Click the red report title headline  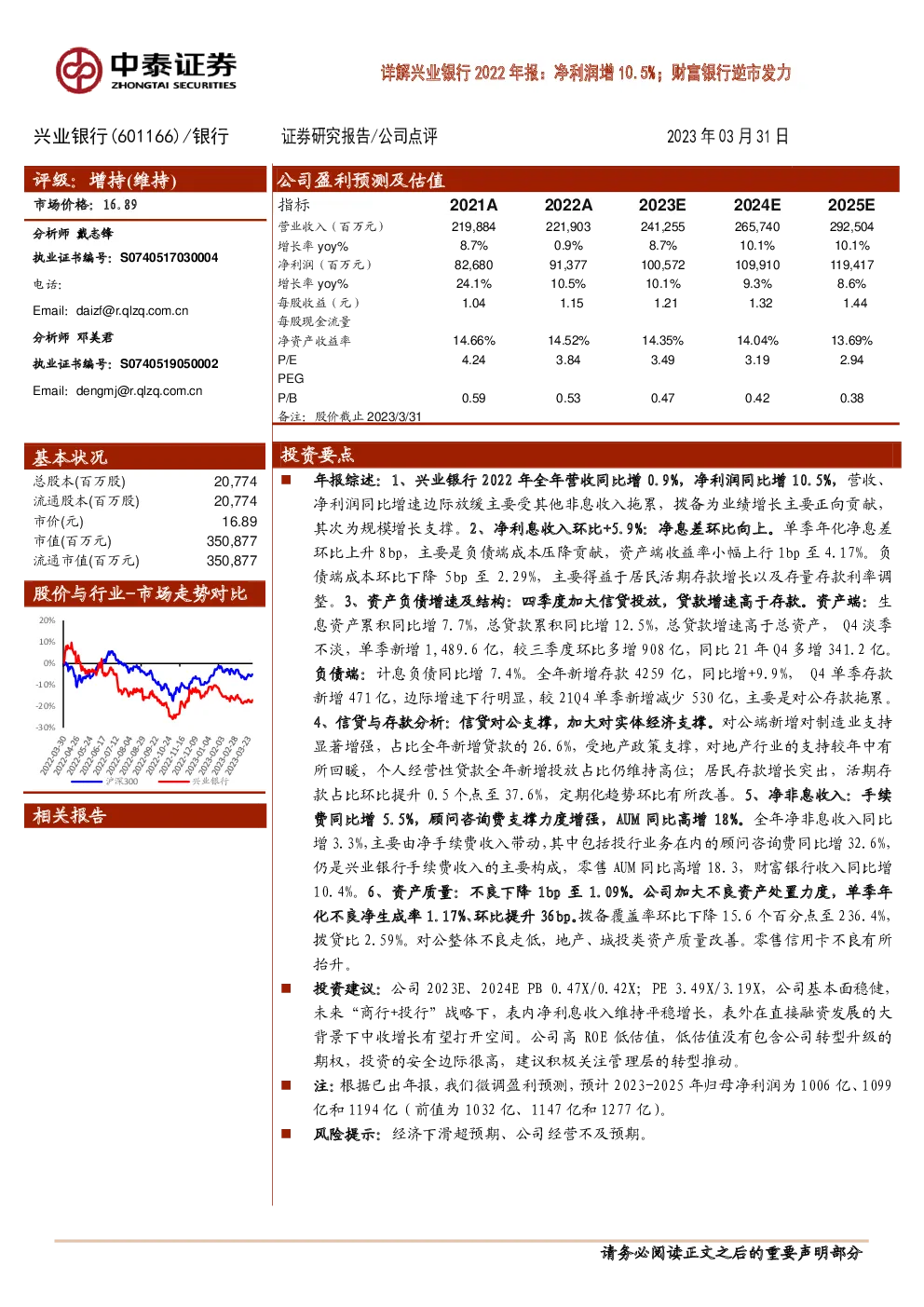tap(585, 73)
